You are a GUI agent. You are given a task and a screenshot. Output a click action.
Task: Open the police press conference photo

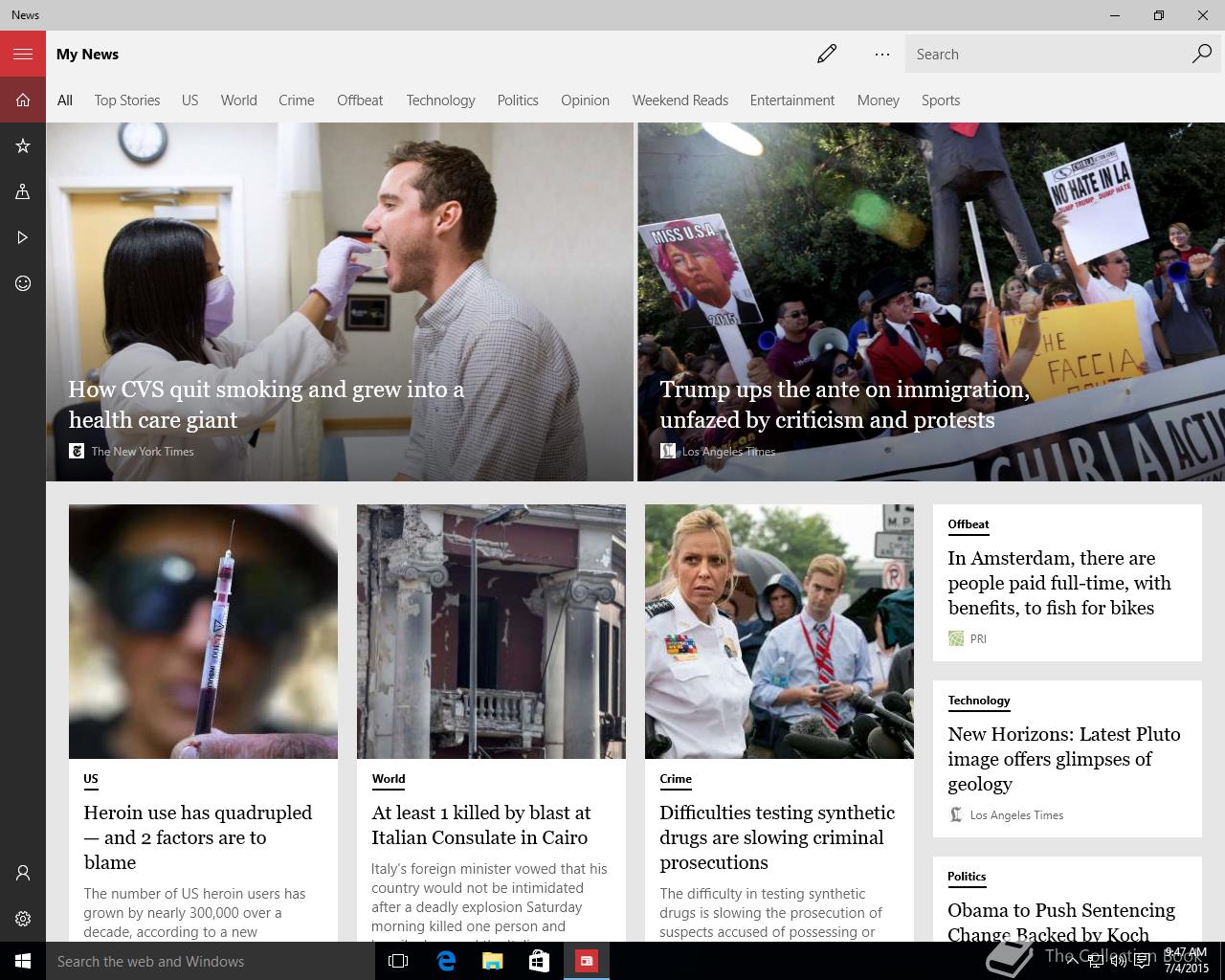779,632
